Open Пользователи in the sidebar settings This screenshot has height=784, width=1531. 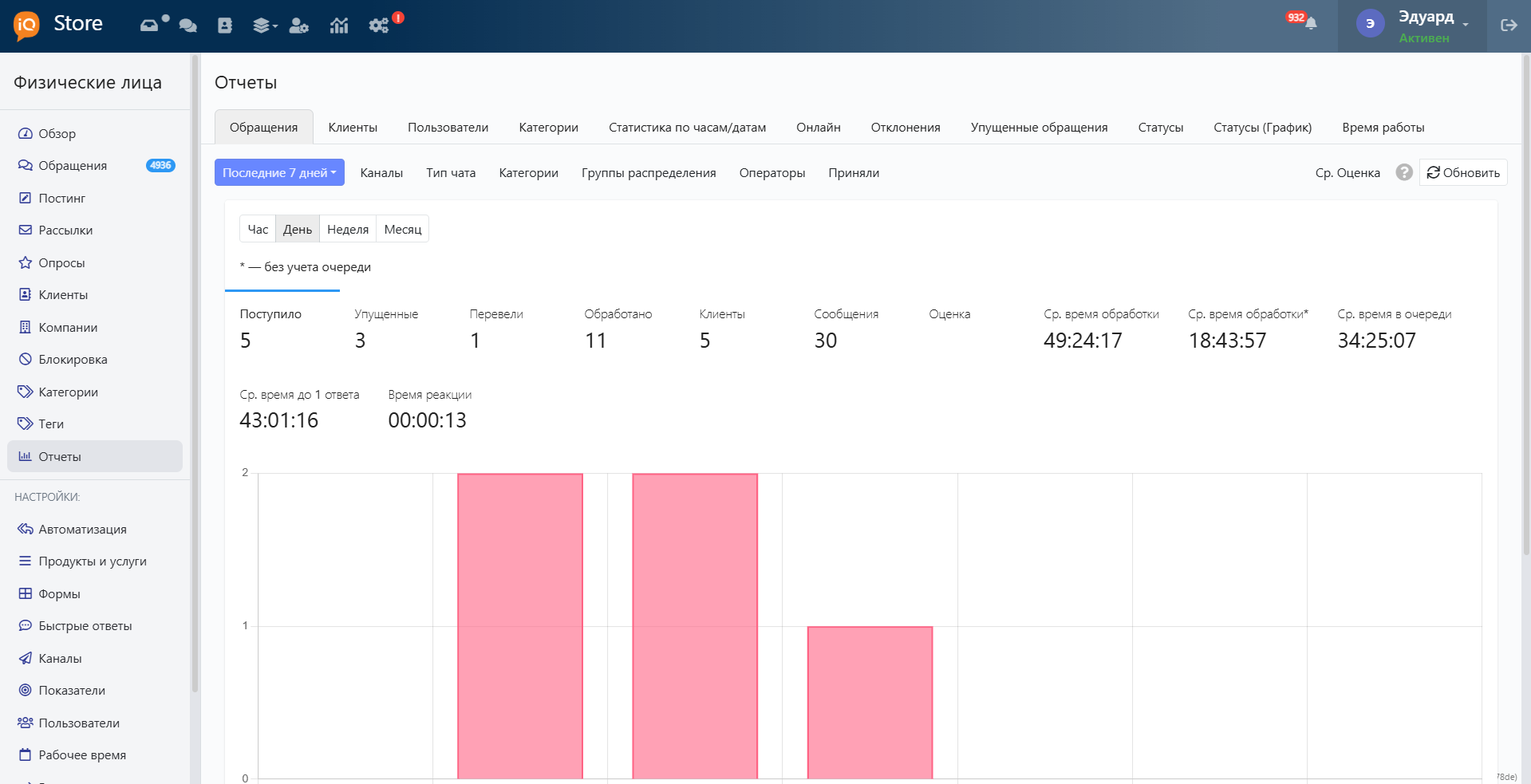tap(95, 723)
